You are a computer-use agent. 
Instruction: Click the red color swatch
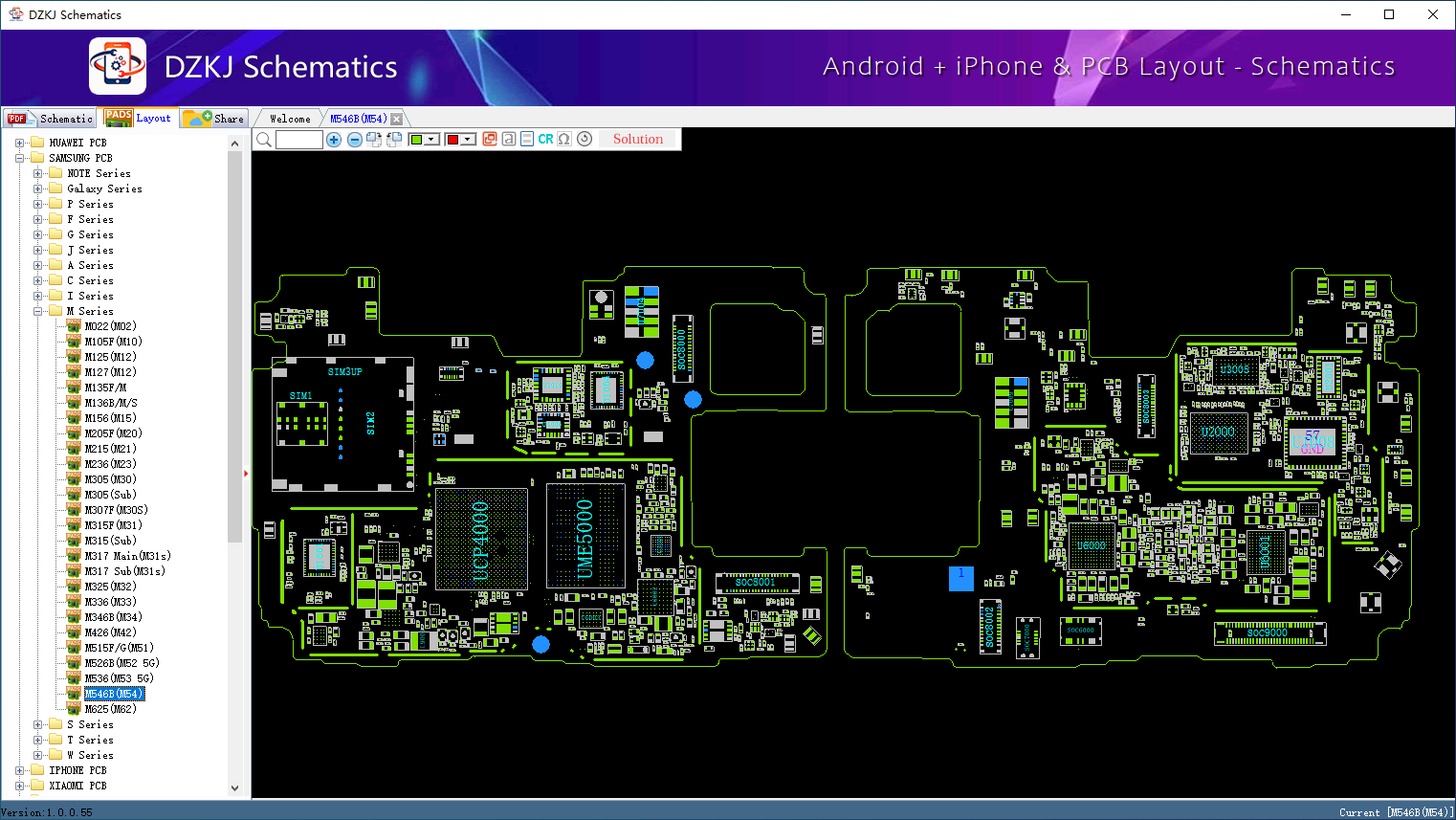coord(452,140)
